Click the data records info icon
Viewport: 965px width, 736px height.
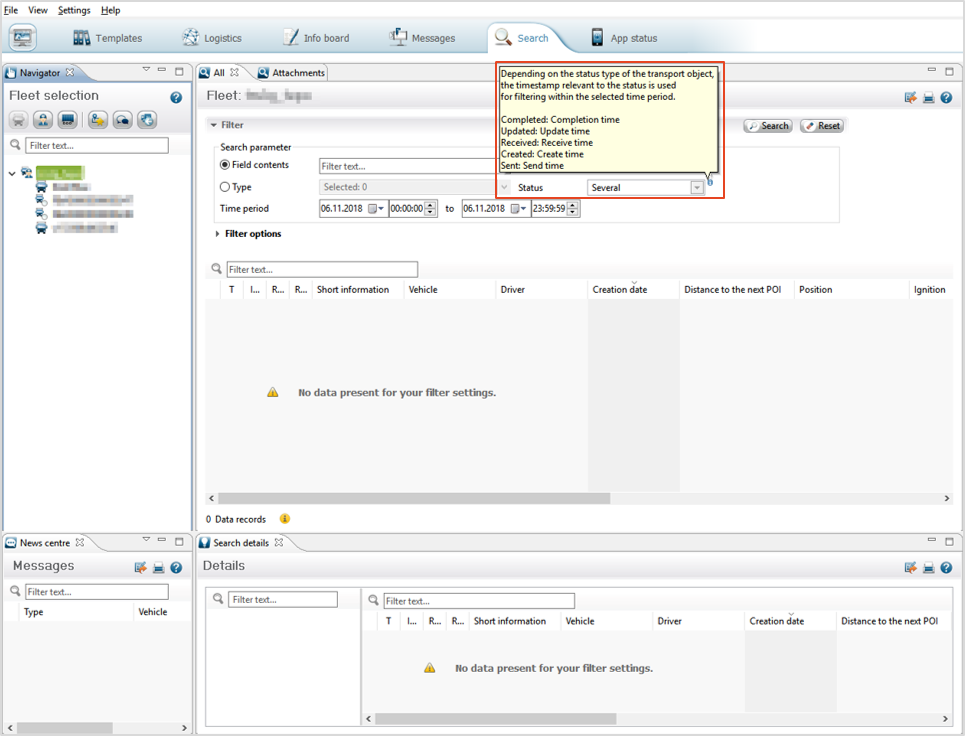(284, 519)
